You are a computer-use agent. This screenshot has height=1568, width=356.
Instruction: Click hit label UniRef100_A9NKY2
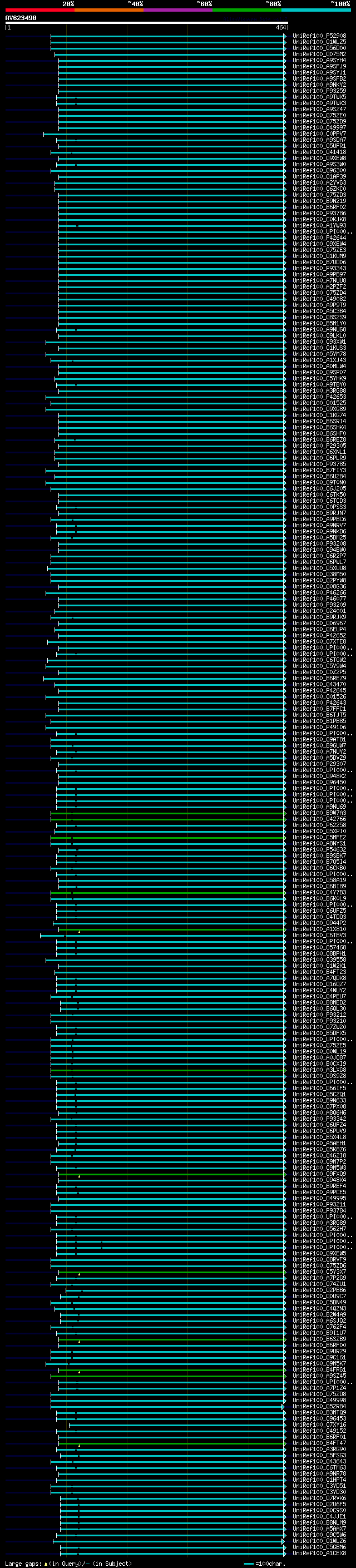[319, 85]
